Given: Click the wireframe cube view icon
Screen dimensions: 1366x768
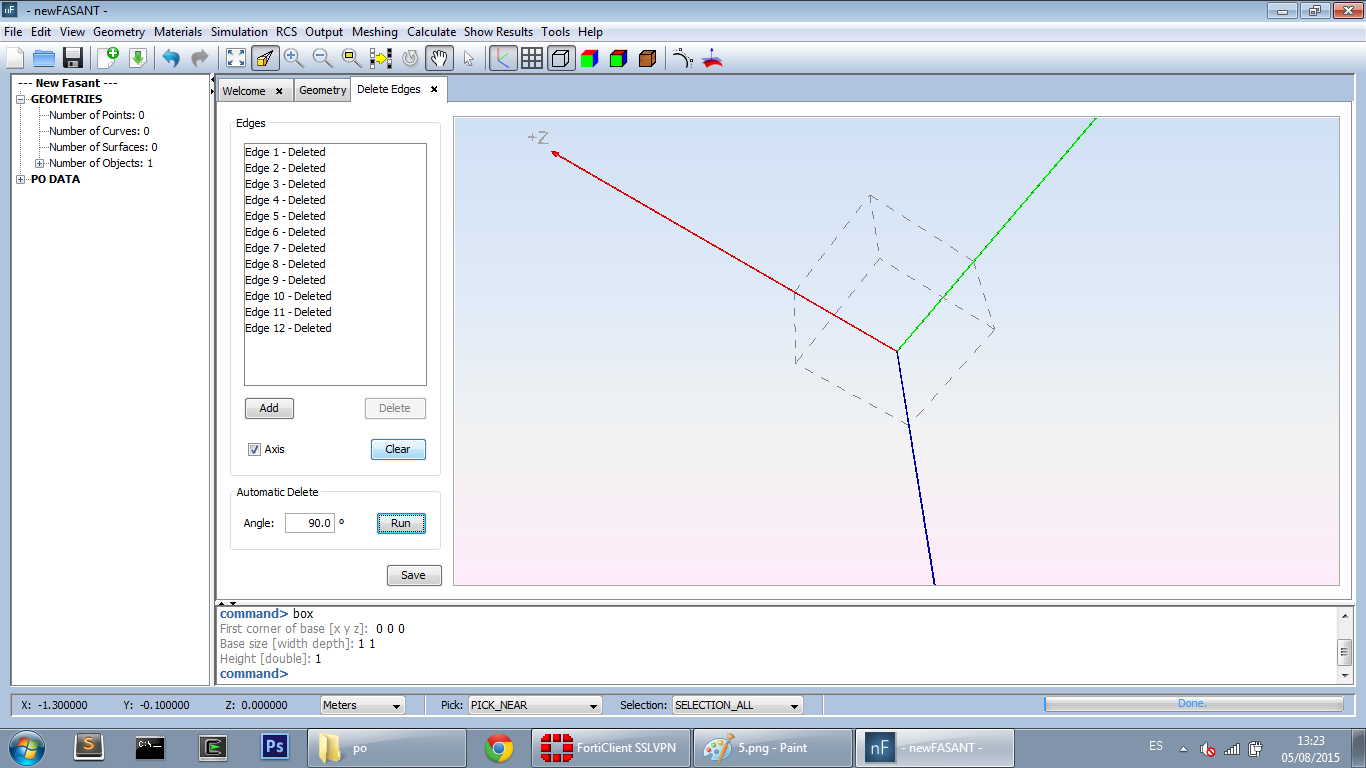Looking at the screenshot, I should pyautogui.click(x=561, y=58).
